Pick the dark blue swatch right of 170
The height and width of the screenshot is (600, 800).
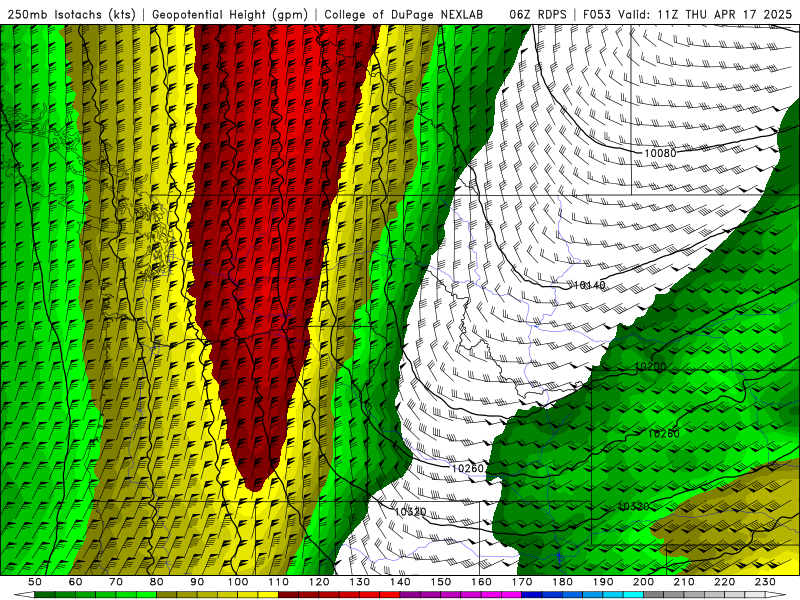point(532,595)
